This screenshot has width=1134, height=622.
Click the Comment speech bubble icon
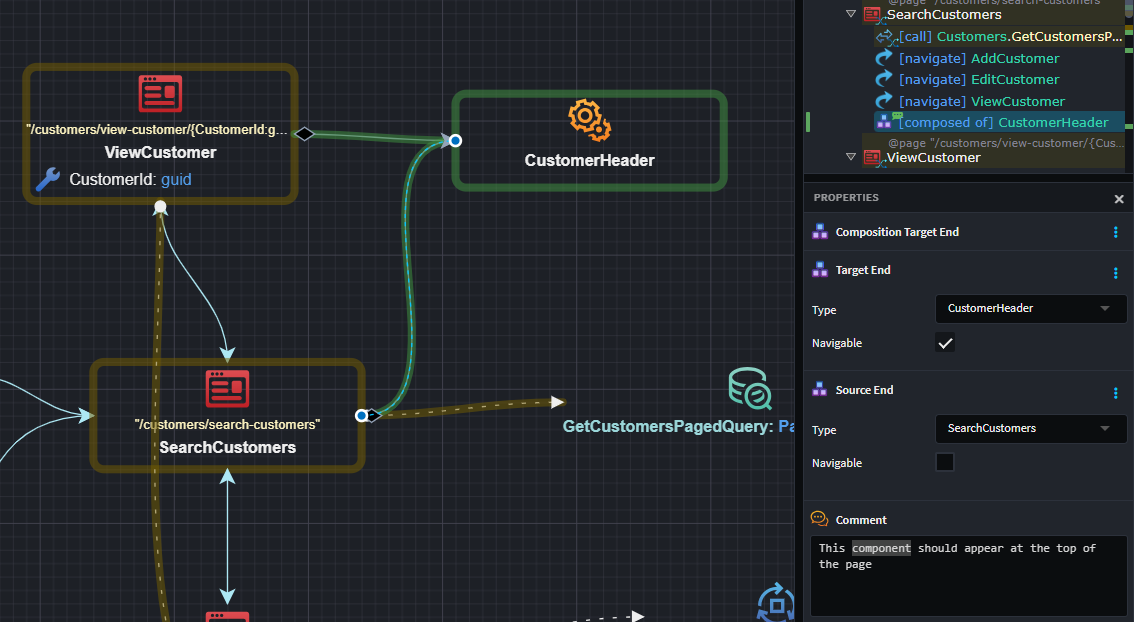point(819,519)
